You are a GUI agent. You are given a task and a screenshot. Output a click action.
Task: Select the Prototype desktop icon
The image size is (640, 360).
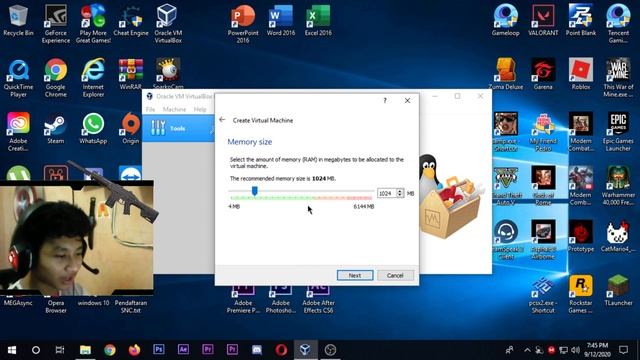click(580, 236)
